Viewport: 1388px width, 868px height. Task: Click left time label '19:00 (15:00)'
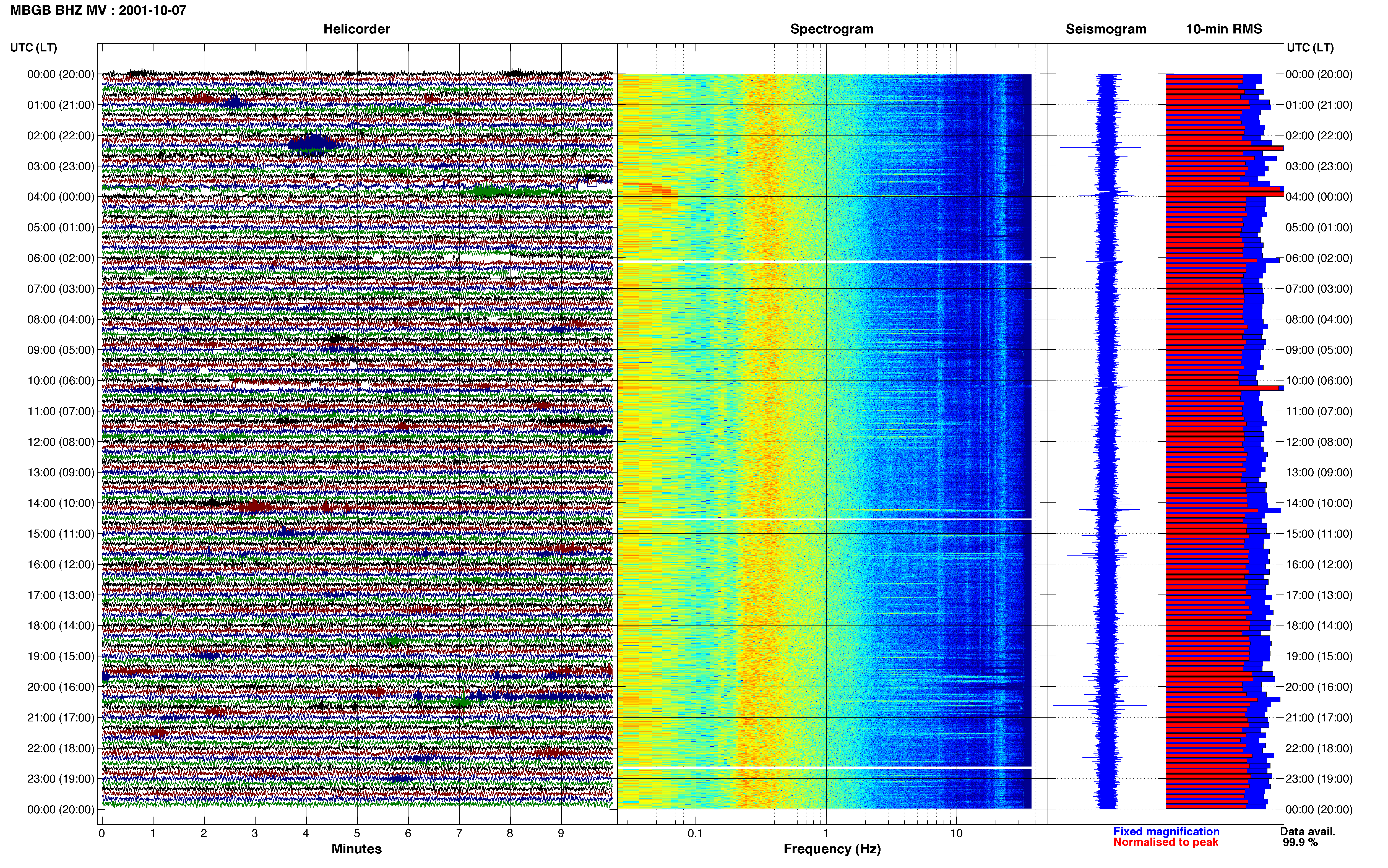61,656
